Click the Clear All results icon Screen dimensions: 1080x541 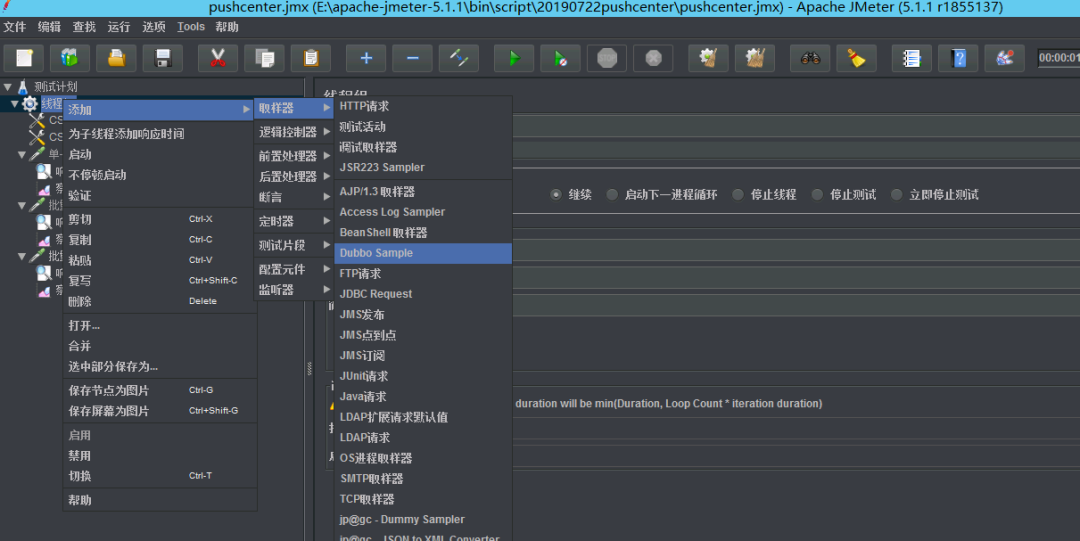point(755,58)
